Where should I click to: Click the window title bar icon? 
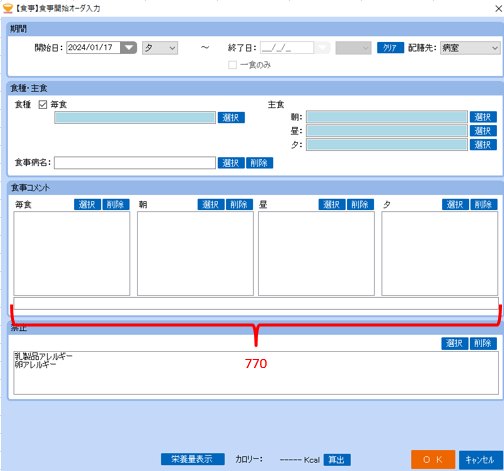[x=7, y=8]
